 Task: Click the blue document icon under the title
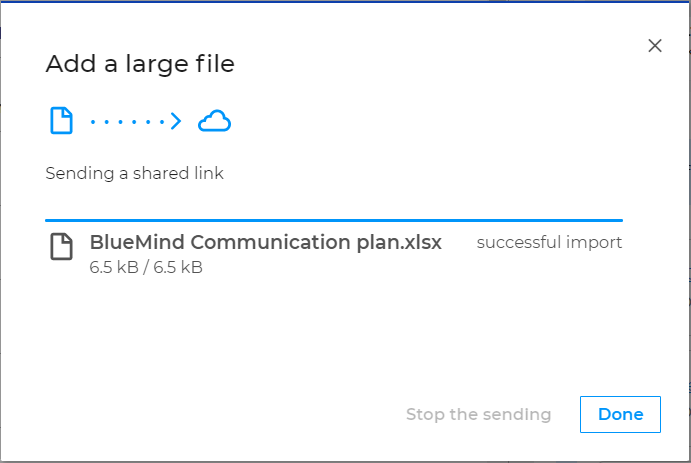coord(61,120)
